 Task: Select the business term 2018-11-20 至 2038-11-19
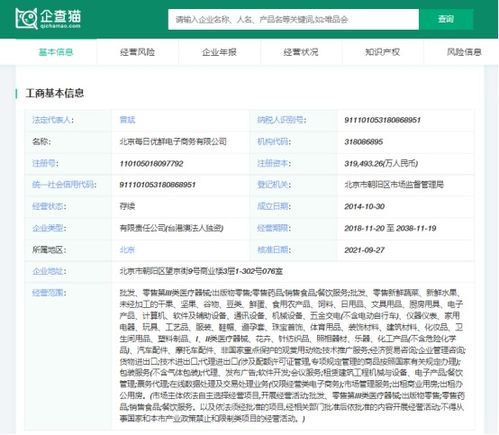[x=390, y=228]
